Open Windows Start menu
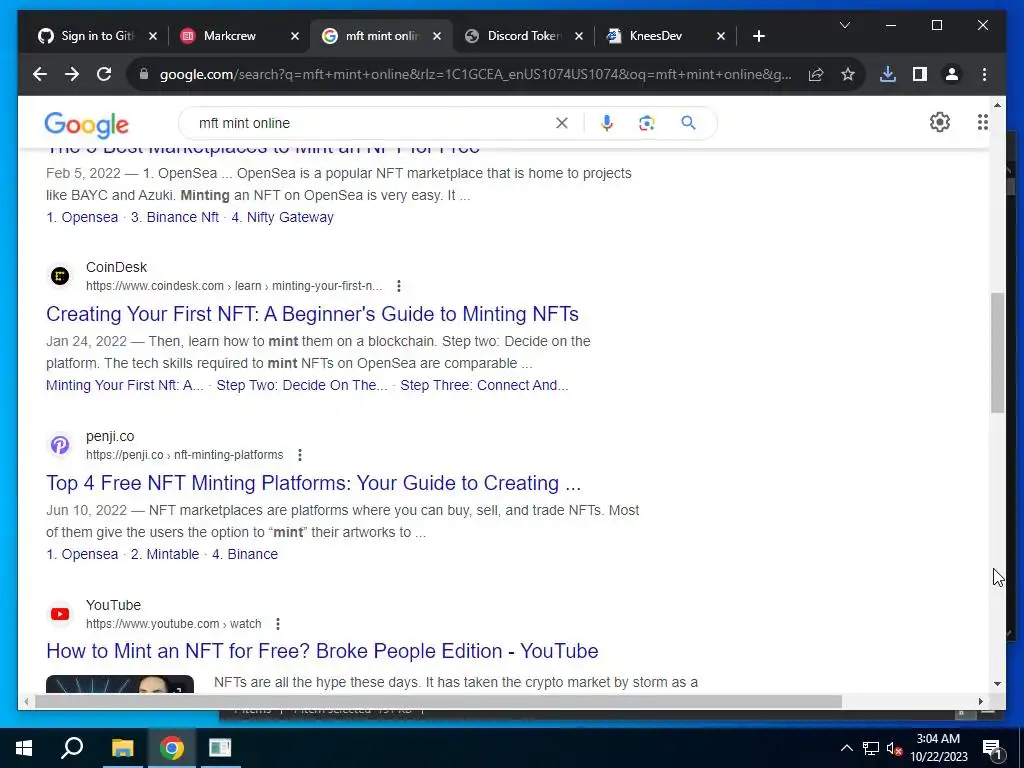 [24, 748]
